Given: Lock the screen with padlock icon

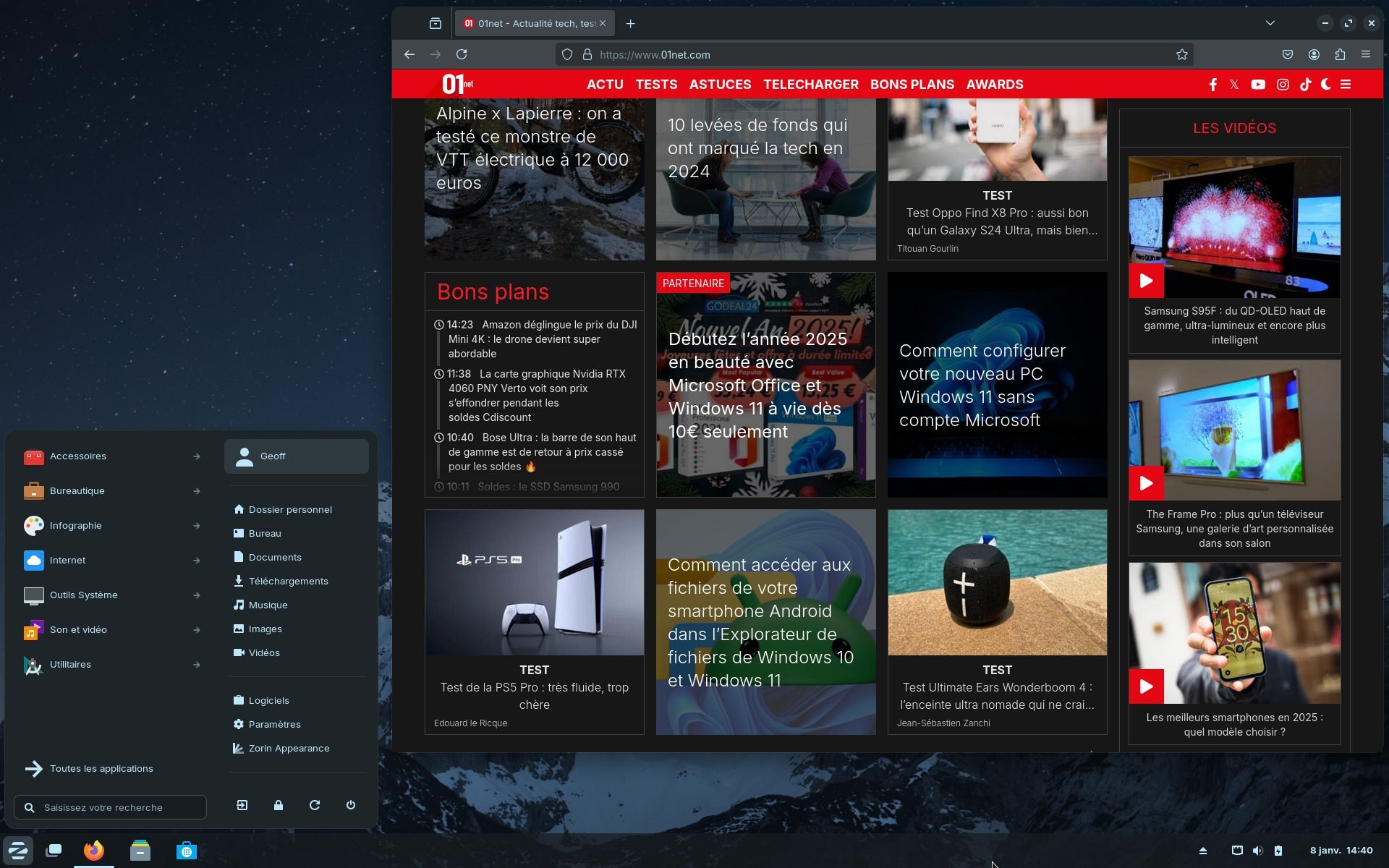Looking at the screenshot, I should pos(279,805).
